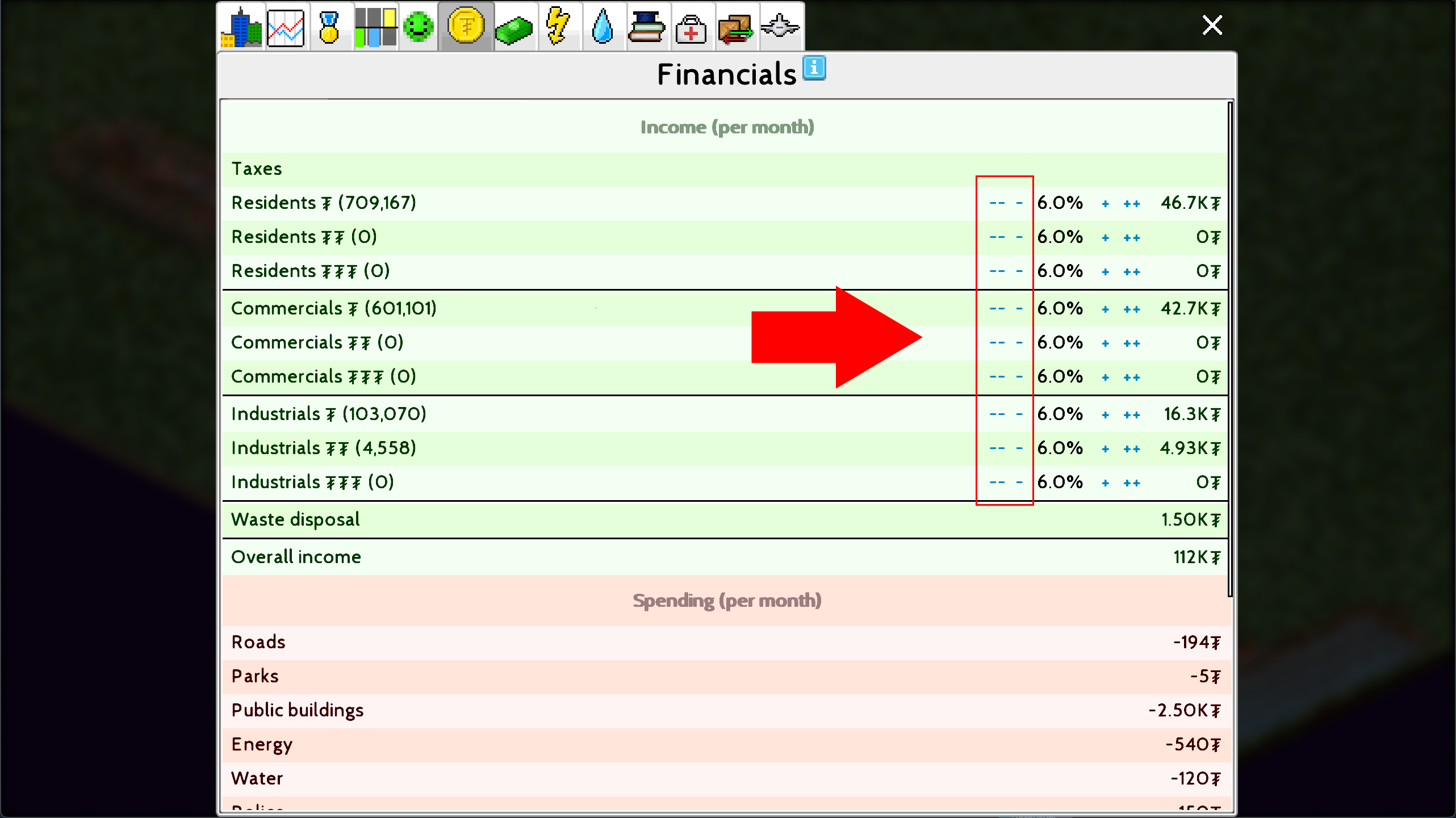Click the Financials info icon

pyautogui.click(x=814, y=68)
